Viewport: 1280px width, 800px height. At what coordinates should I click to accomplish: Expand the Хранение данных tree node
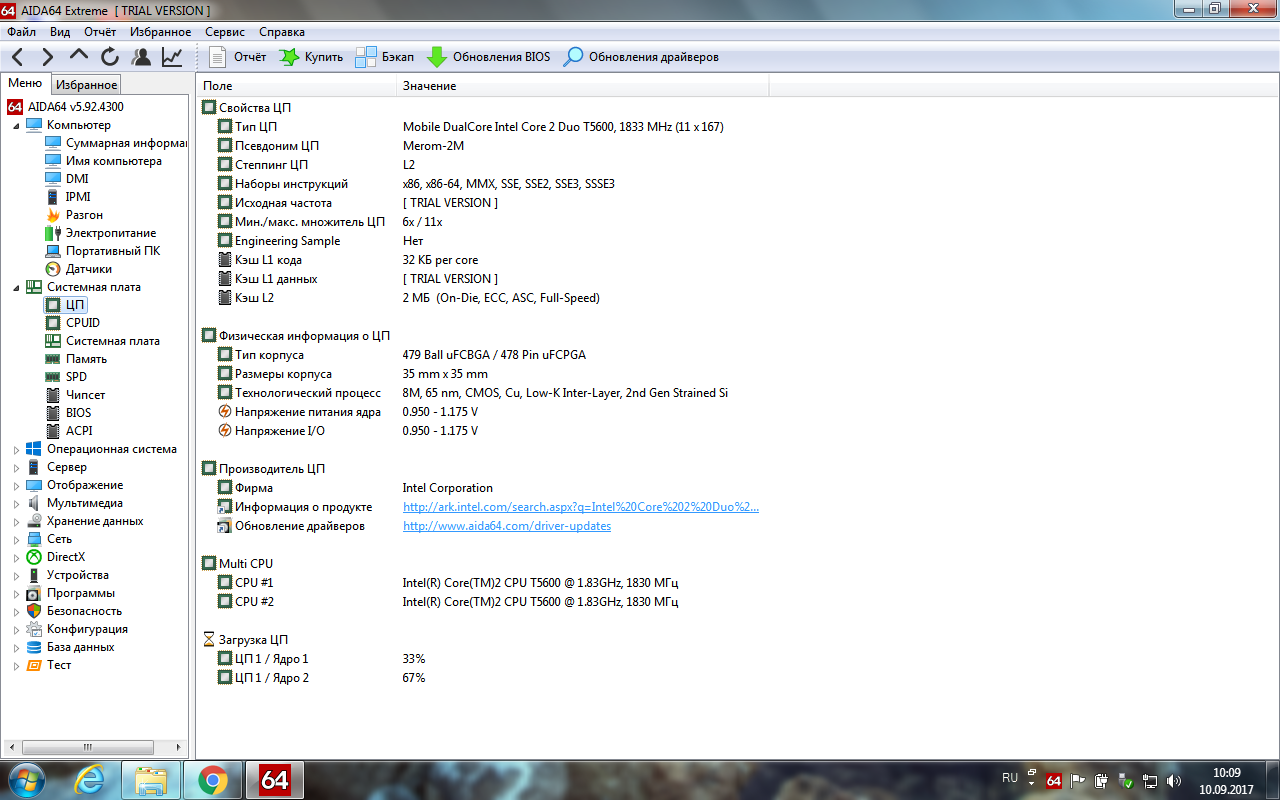click(16, 521)
